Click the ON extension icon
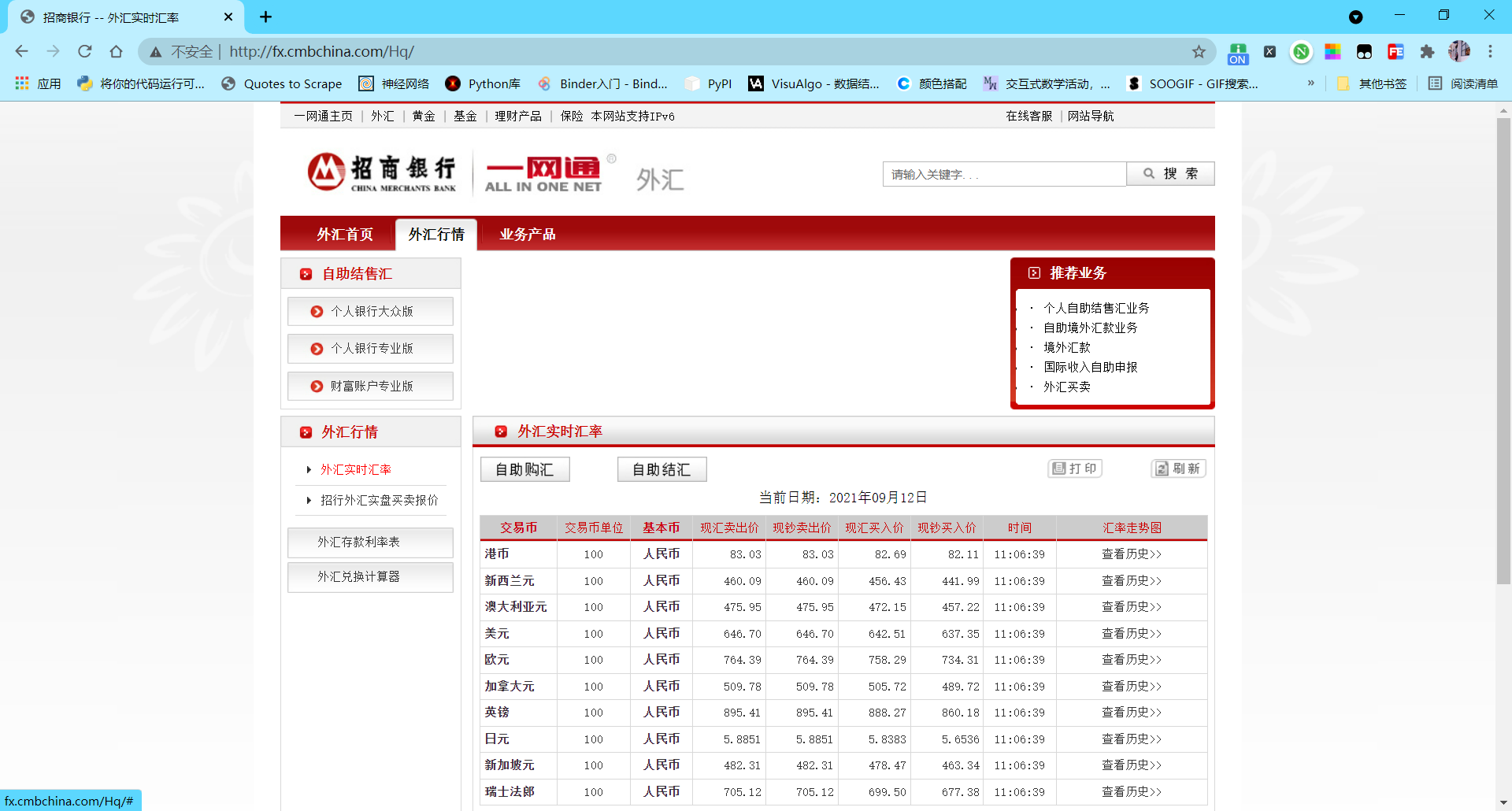The width and height of the screenshot is (1512, 811). [1238, 53]
